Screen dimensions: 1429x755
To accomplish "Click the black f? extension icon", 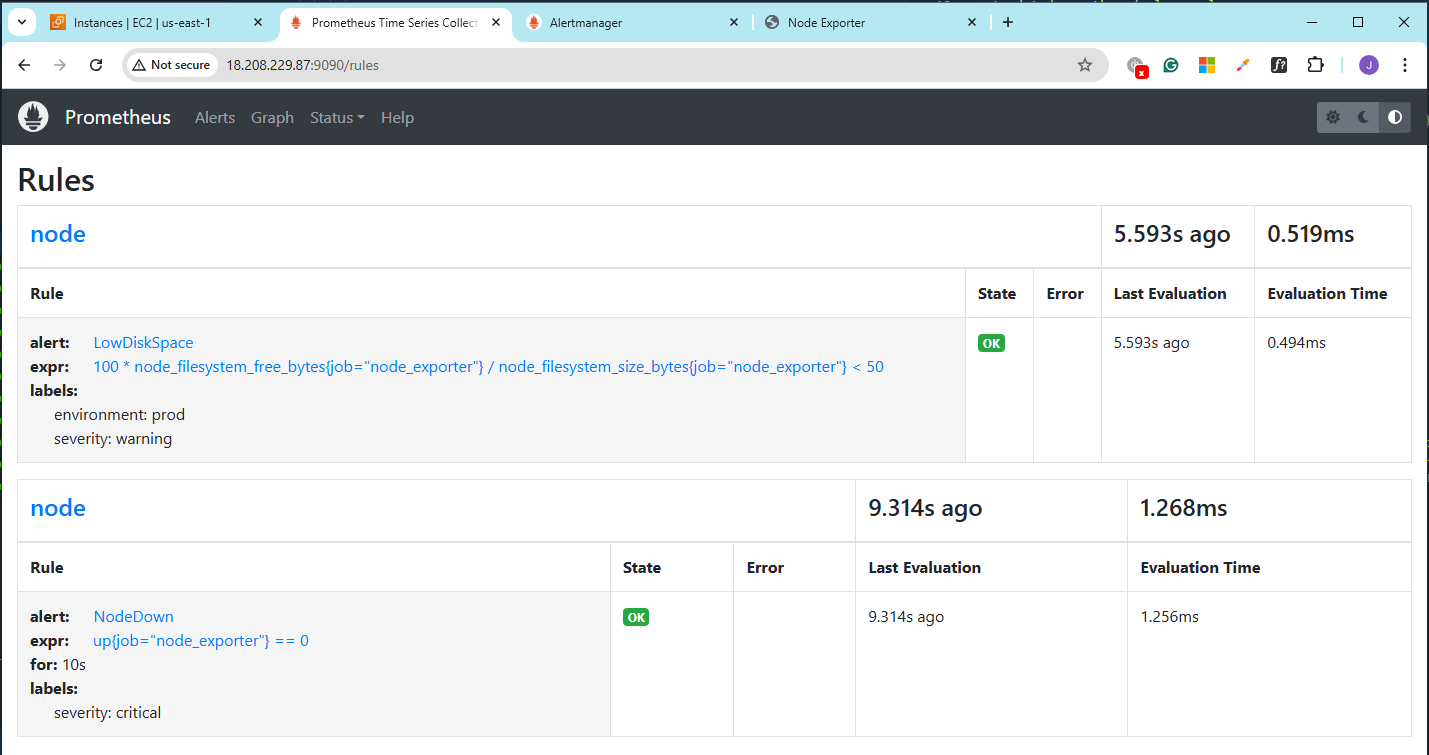I will point(1279,65).
